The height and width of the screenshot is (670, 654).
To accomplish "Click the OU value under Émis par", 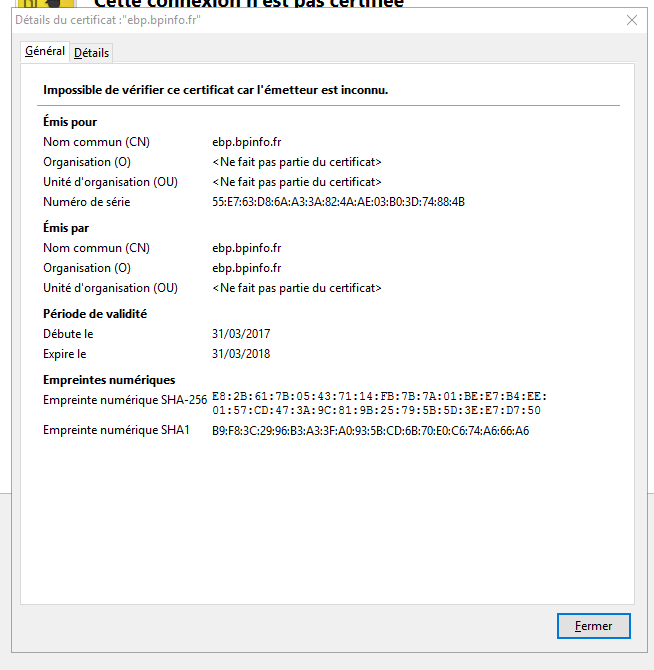I will coord(297,288).
